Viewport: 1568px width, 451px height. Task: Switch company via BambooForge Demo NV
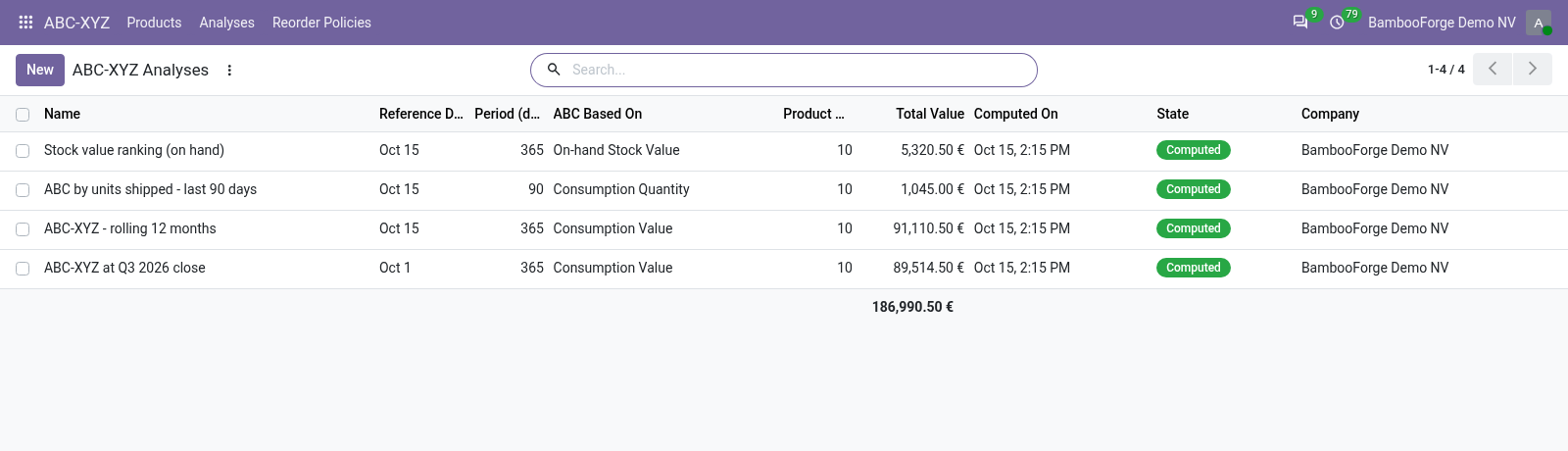tap(1442, 23)
